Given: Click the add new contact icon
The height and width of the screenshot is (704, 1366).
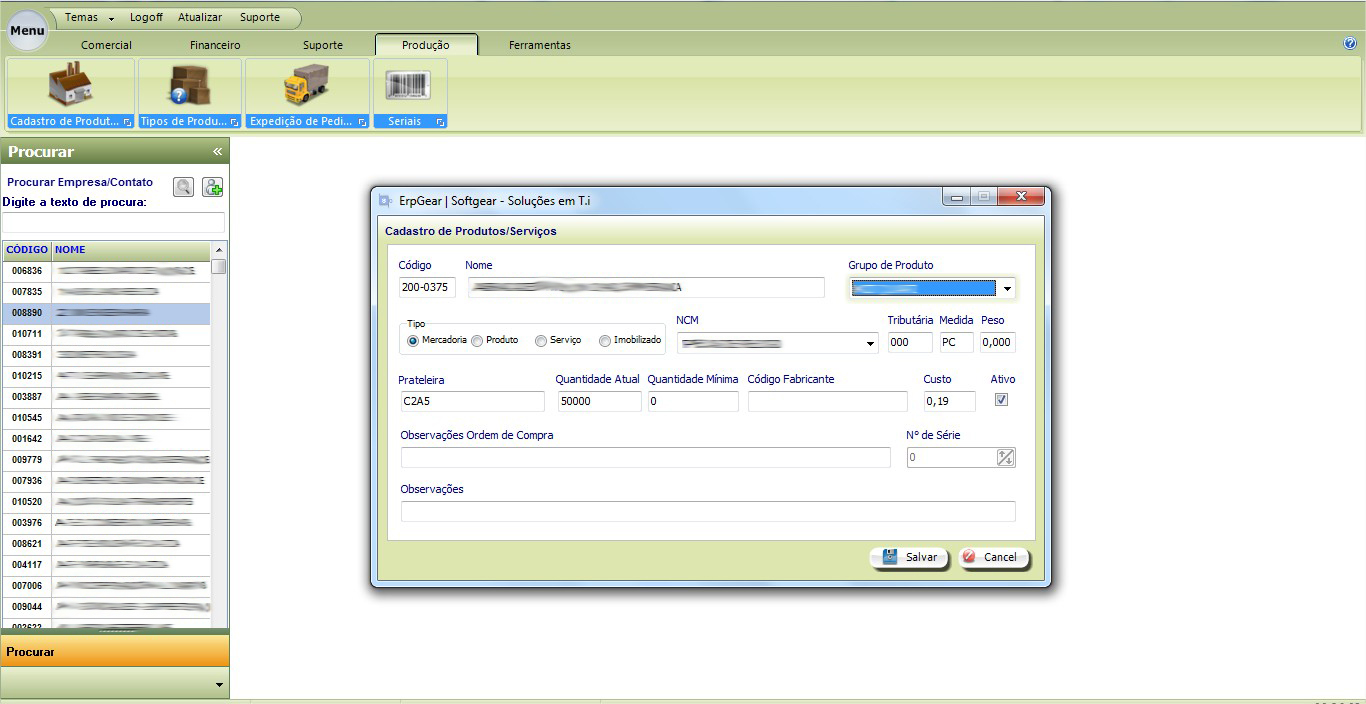Looking at the screenshot, I should (212, 187).
